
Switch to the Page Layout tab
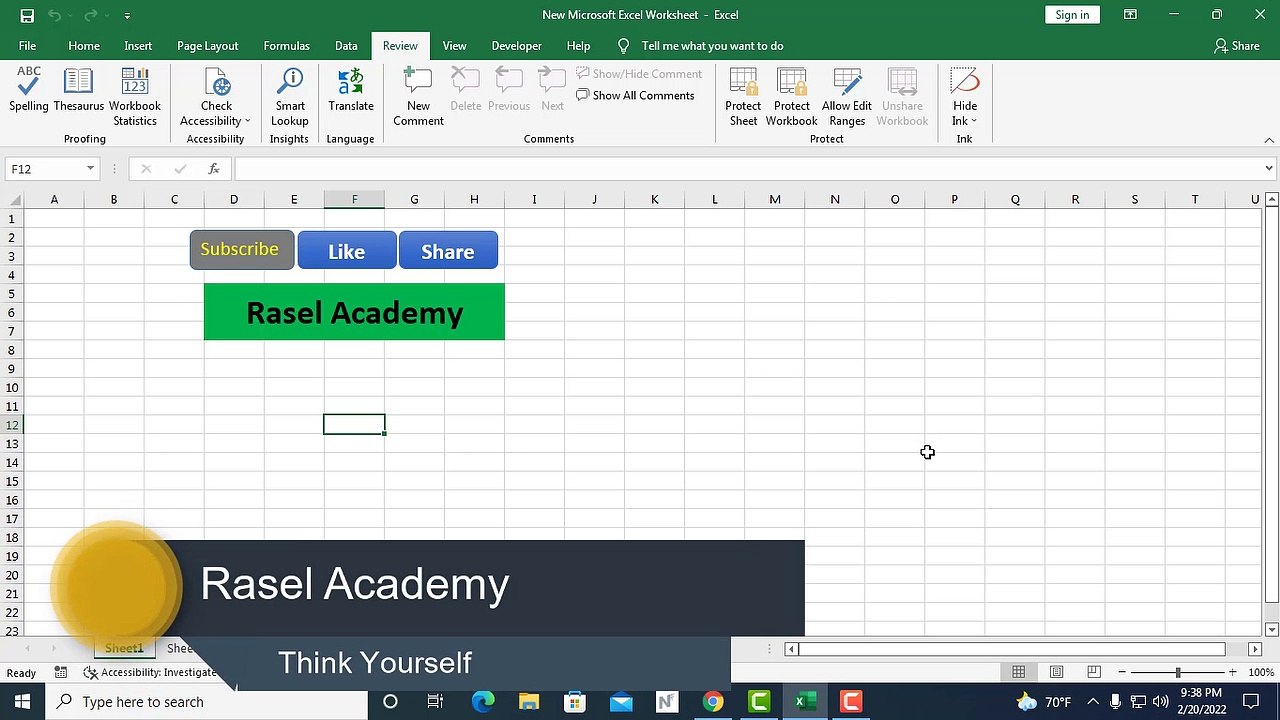click(x=207, y=46)
